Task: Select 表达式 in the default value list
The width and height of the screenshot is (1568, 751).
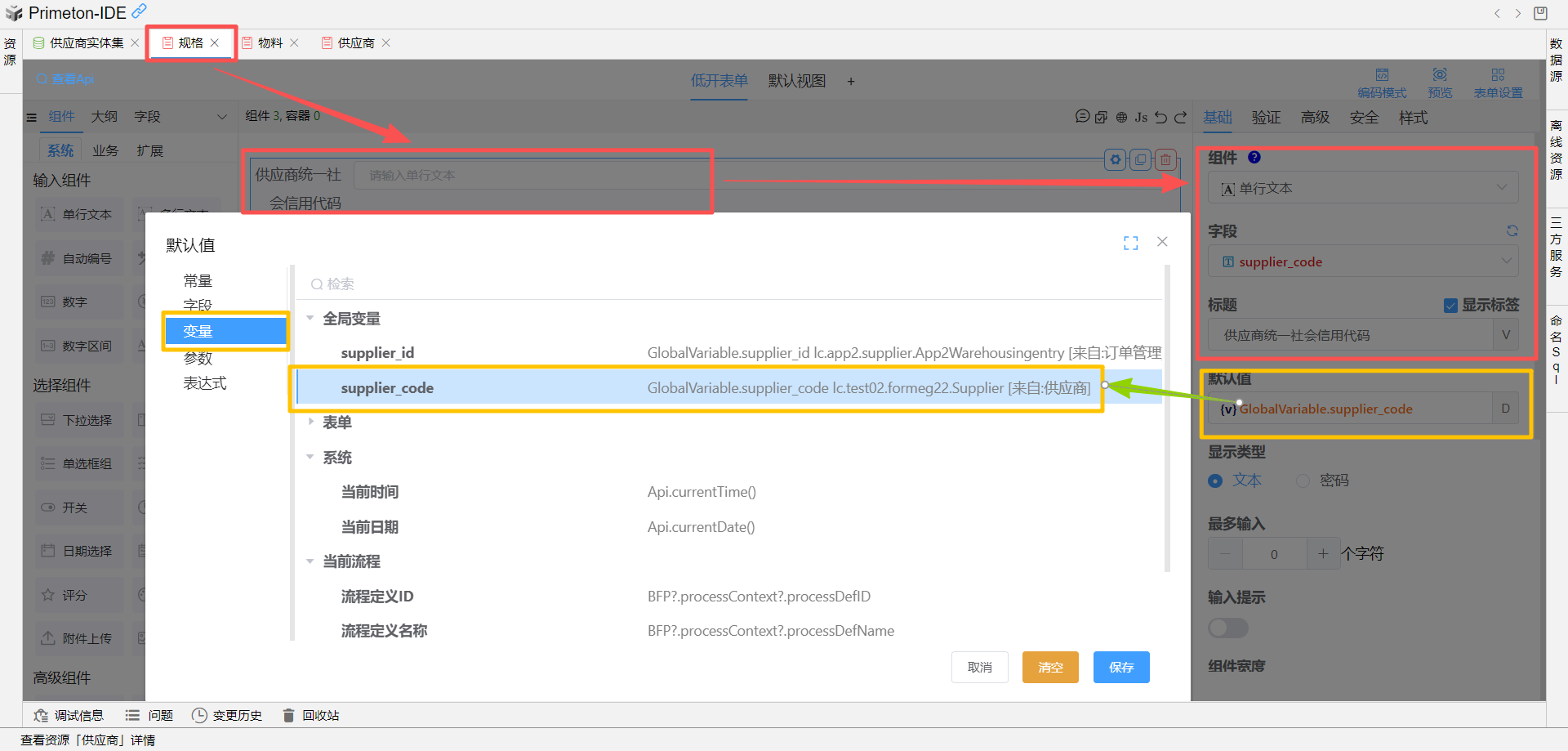Action: click(204, 383)
